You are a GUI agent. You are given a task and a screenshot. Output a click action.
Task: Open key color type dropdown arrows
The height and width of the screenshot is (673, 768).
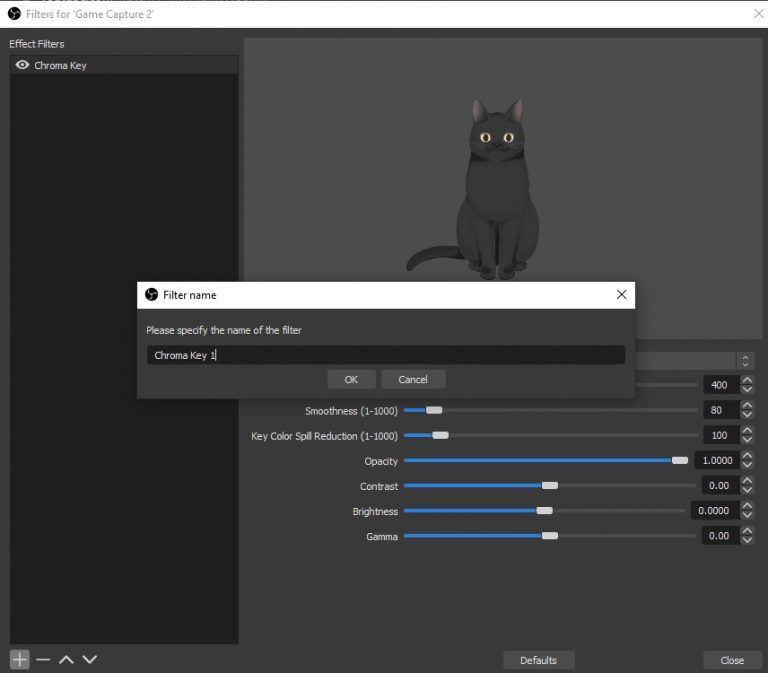(x=745, y=361)
